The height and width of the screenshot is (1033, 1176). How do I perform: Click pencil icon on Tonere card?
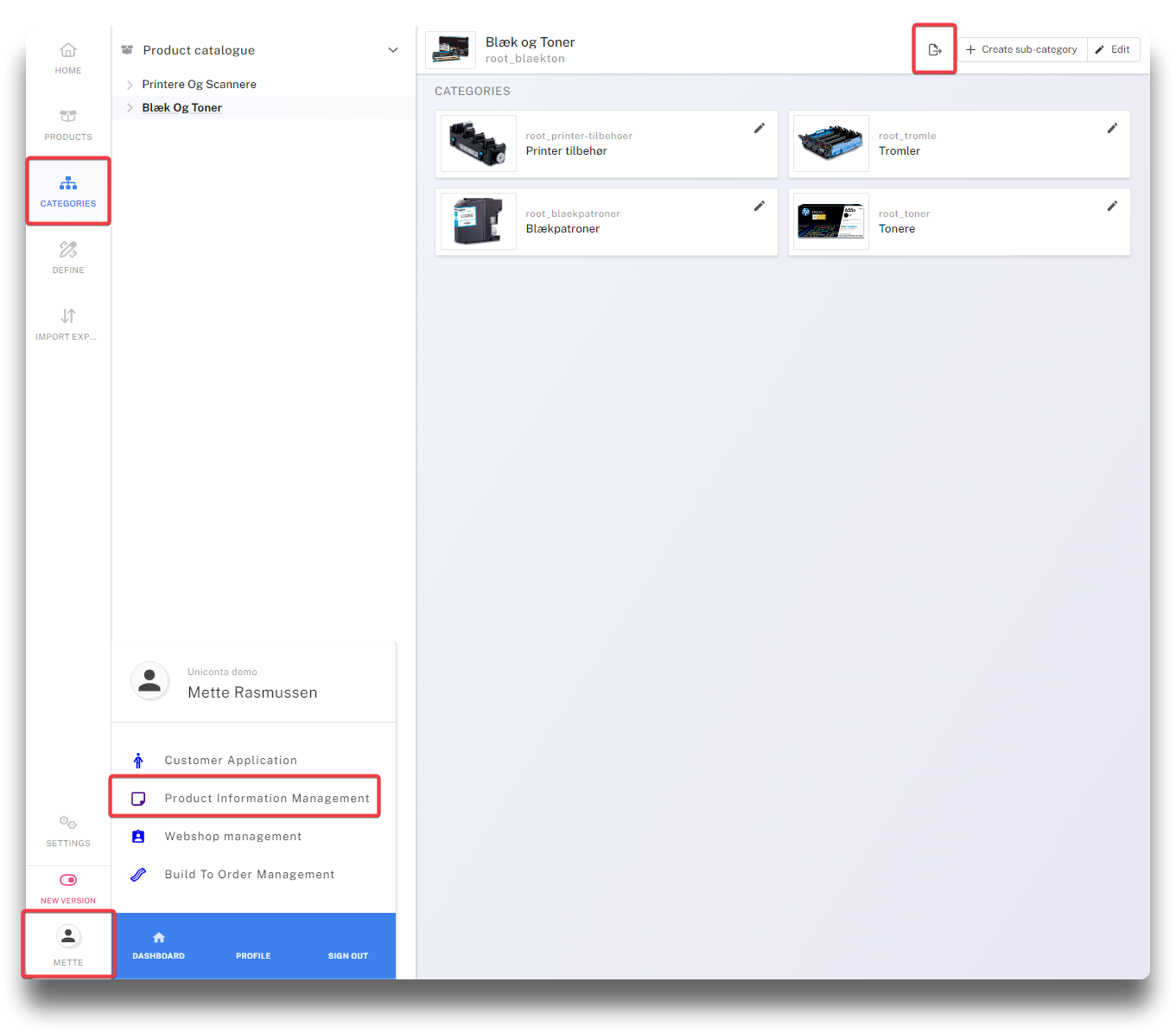point(1112,206)
